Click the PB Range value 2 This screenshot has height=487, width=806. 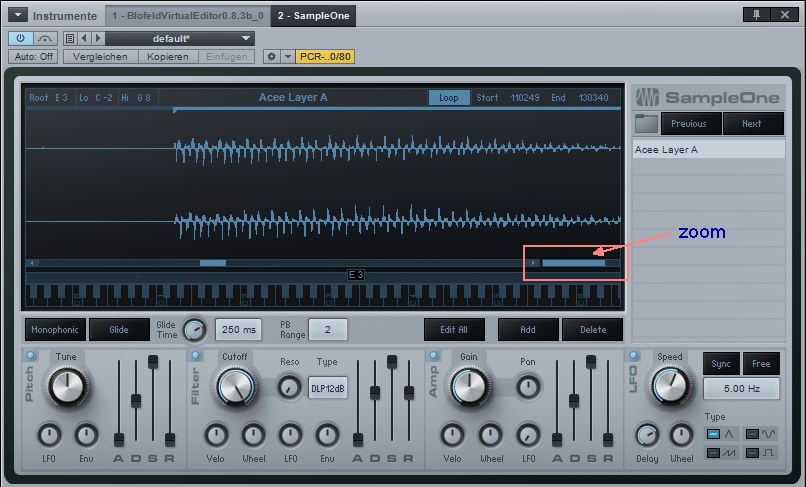(x=328, y=330)
